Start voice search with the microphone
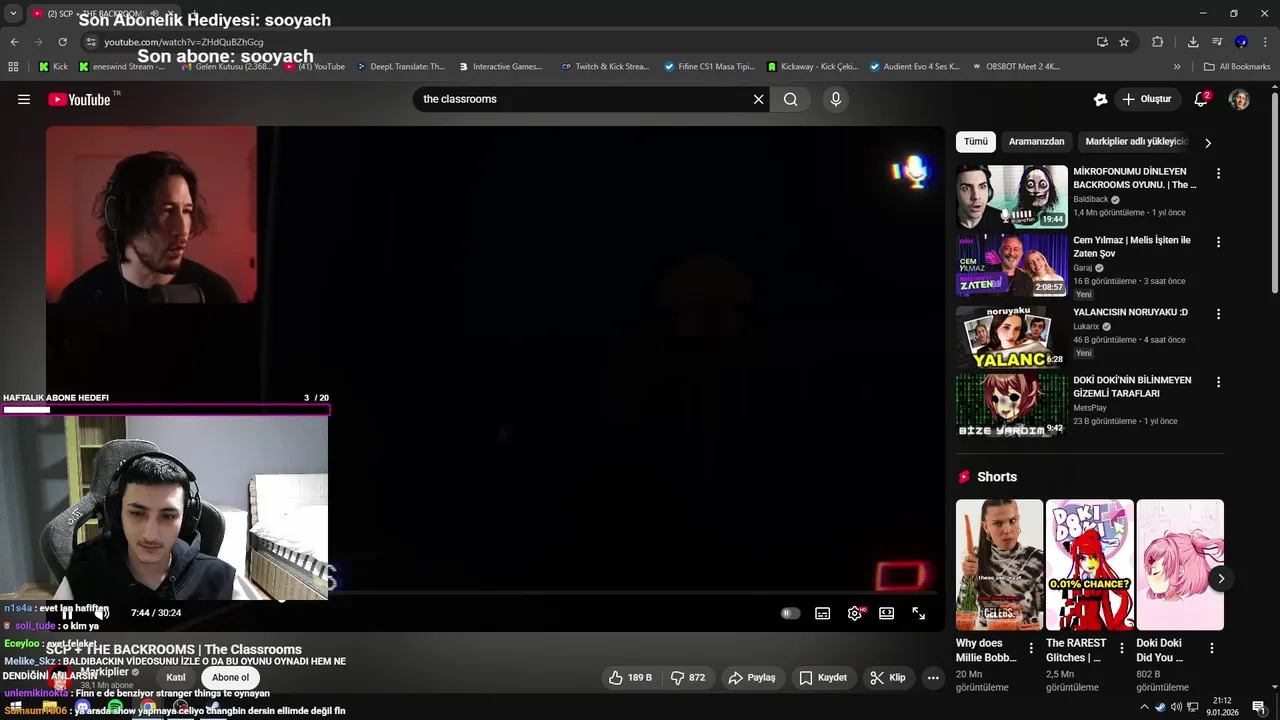This screenshot has width=1280, height=720. 836,99
